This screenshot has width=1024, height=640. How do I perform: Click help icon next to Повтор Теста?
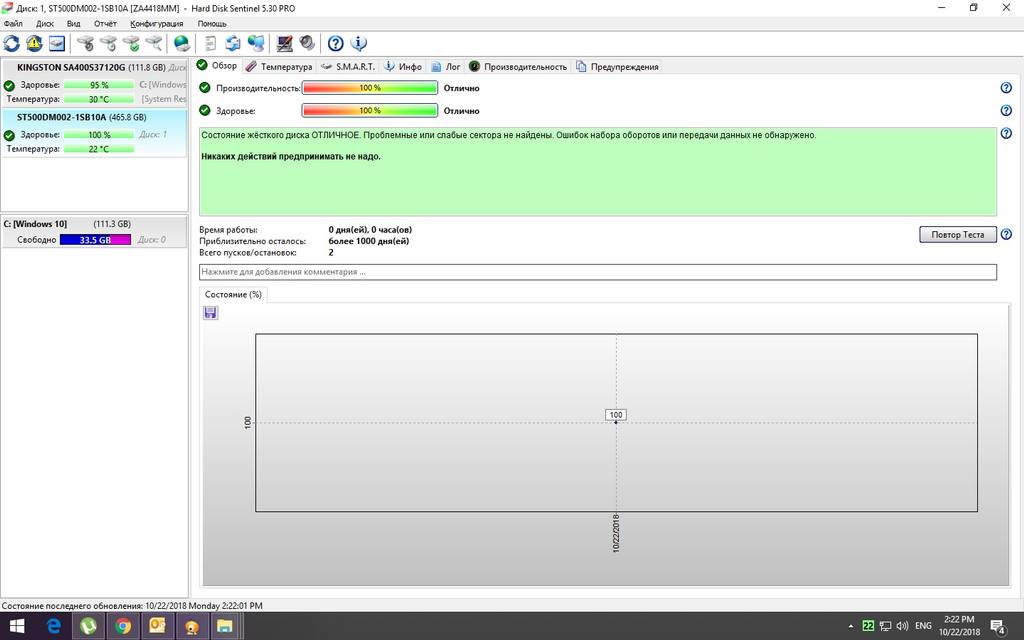(x=1006, y=234)
